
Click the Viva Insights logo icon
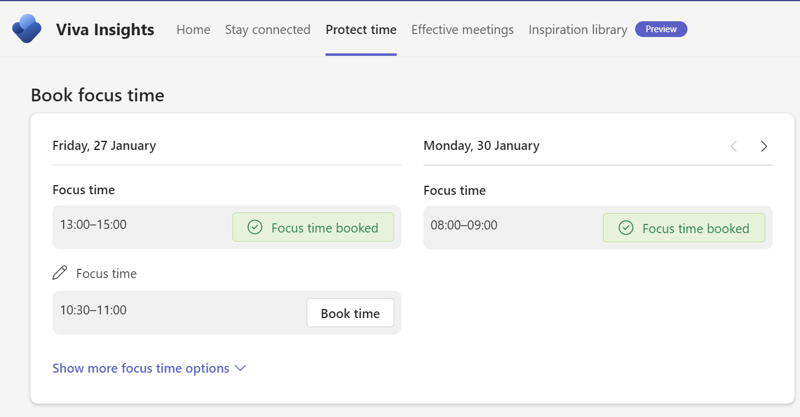(27, 29)
